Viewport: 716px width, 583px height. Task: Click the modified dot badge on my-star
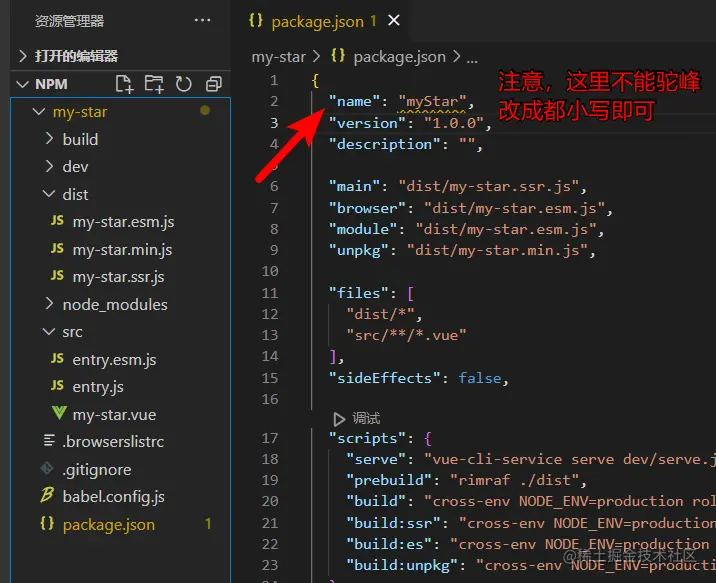[205, 110]
